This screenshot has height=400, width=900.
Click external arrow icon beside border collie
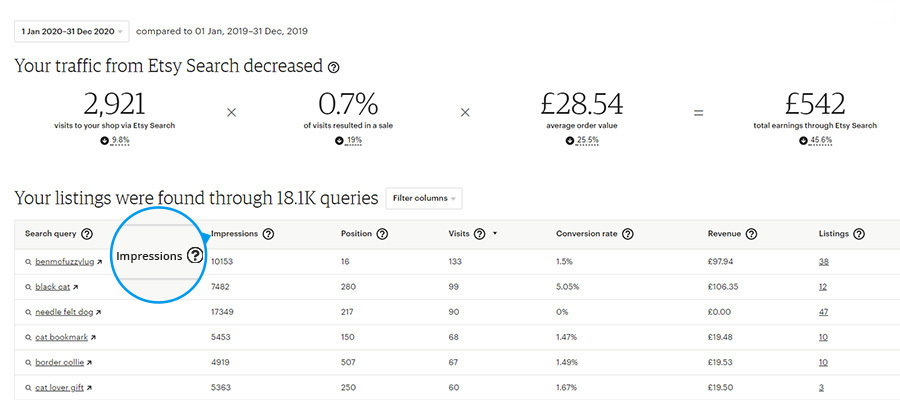90,363
